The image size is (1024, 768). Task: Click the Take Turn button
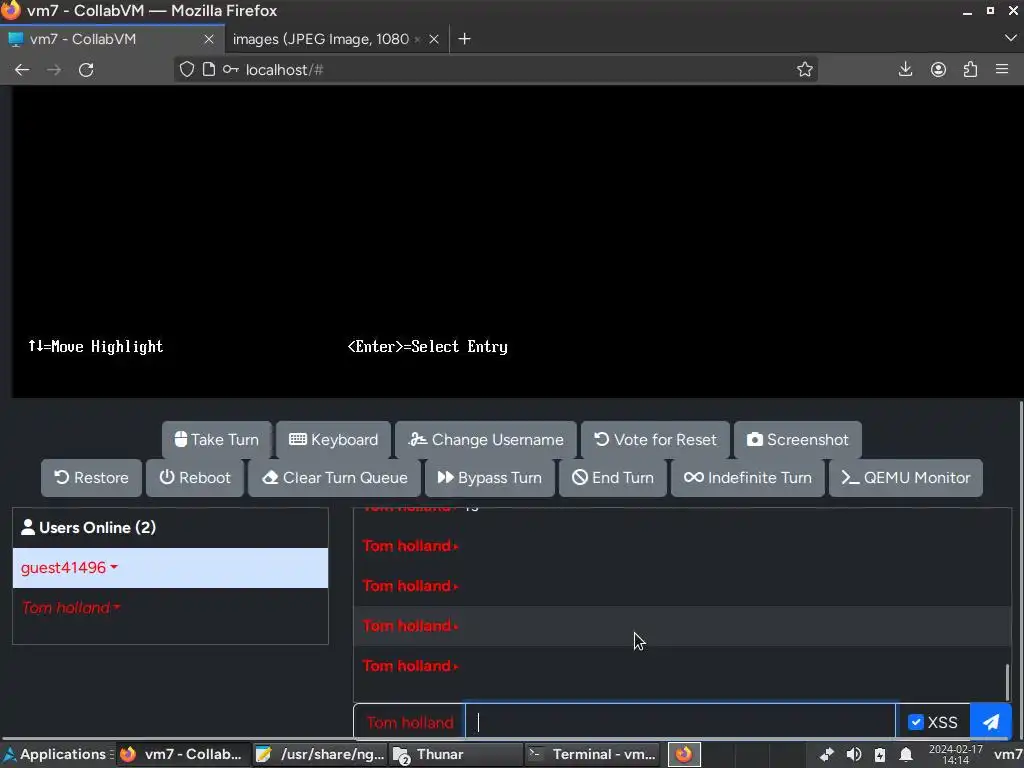(217, 440)
